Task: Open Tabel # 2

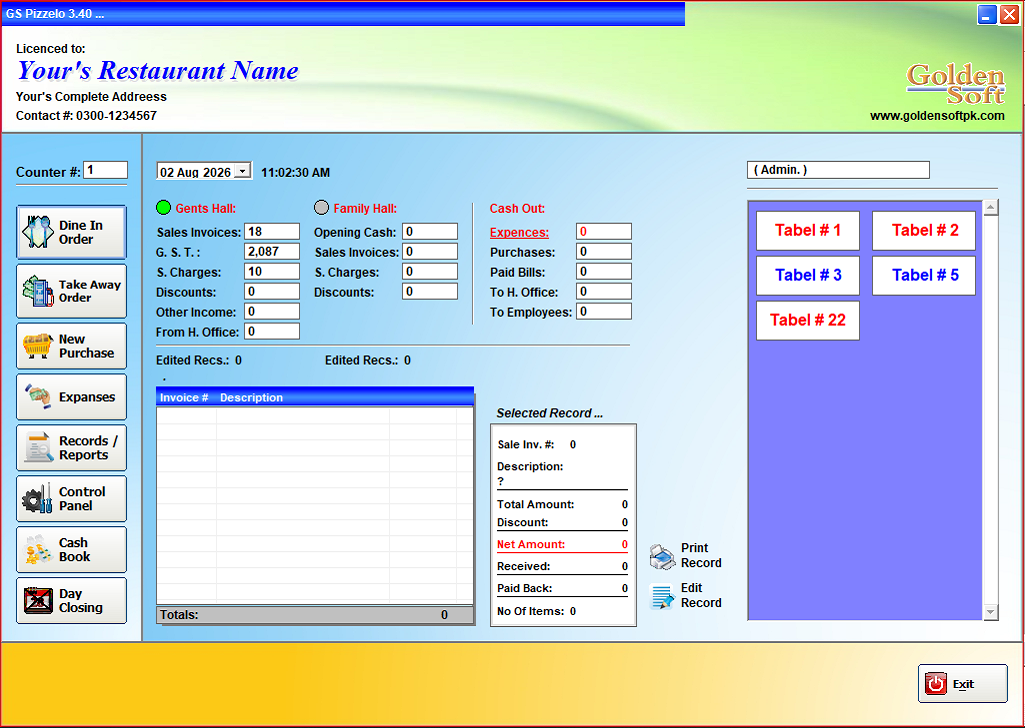Action: [x=924, y=230]
